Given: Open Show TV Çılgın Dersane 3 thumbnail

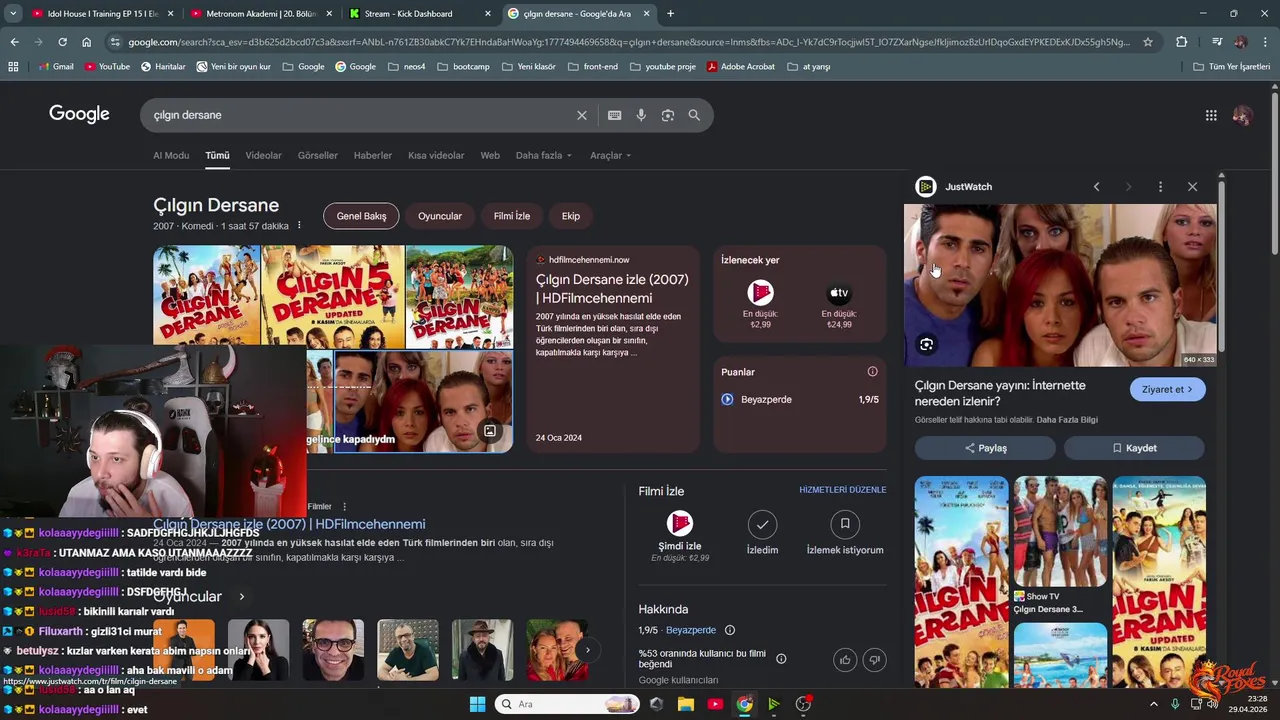Looking at the screenshot, I should click(x=1060, y=547).
